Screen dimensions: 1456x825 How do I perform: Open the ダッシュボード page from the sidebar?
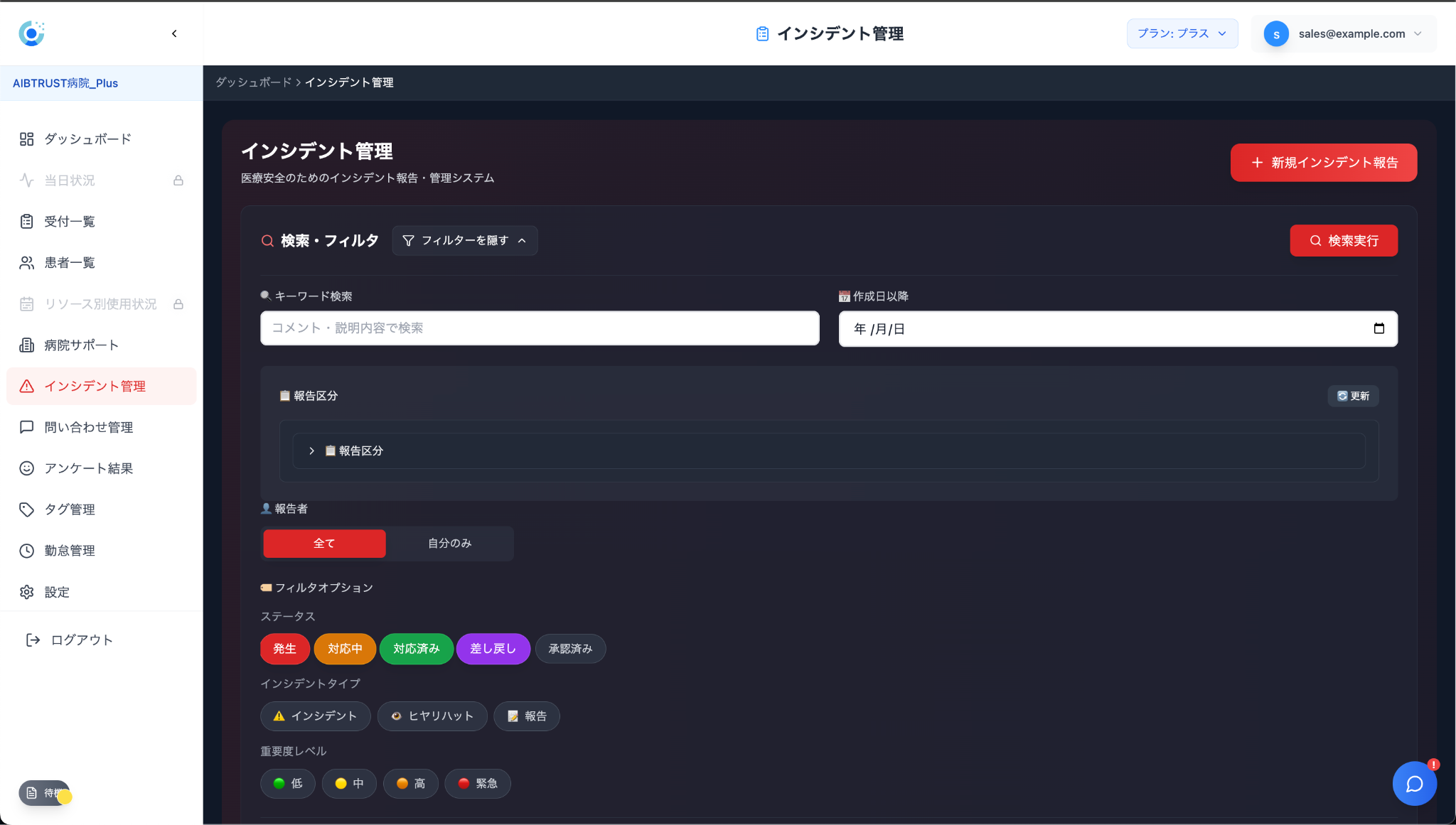tap(86, 139)
